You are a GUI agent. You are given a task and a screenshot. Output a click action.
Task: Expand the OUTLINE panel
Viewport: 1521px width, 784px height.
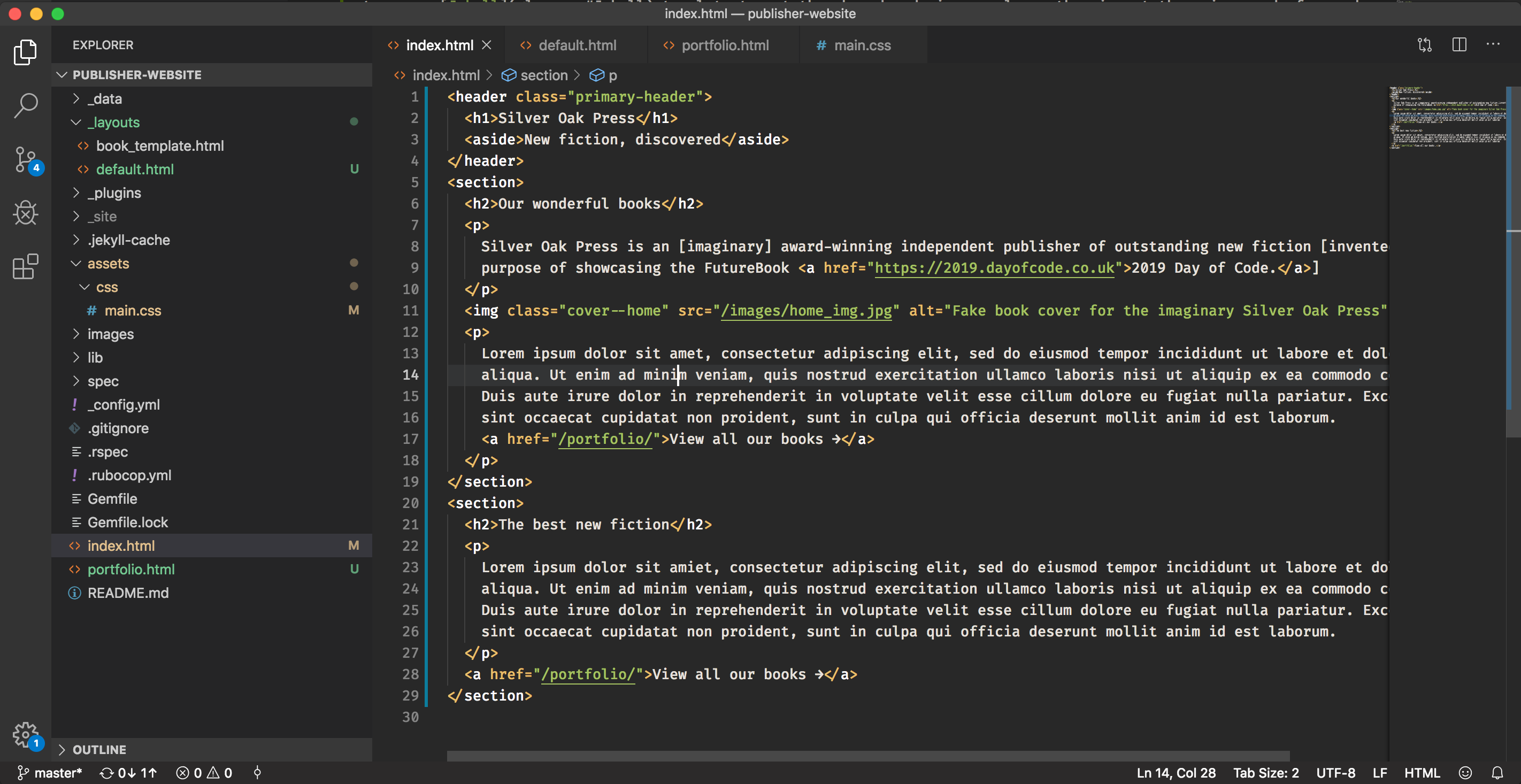click(x=212, y=749)
